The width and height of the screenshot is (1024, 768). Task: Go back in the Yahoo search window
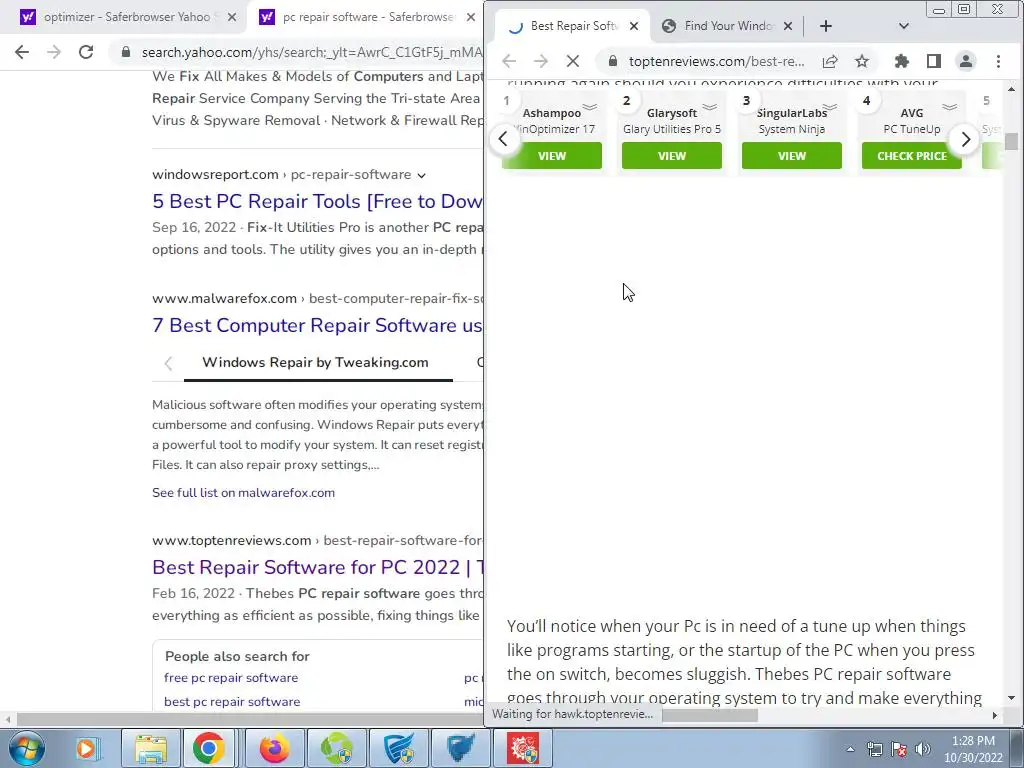click(22, 52)
